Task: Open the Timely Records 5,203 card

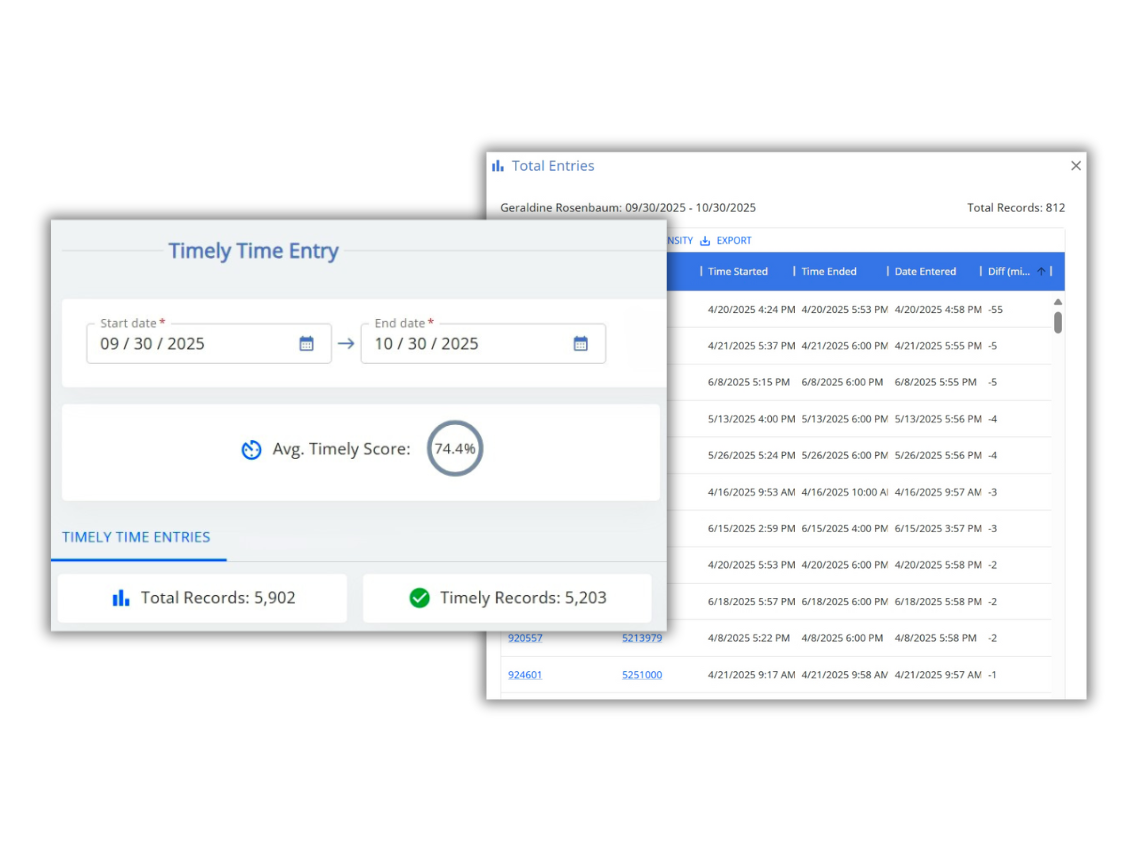Action: [507, 598]
